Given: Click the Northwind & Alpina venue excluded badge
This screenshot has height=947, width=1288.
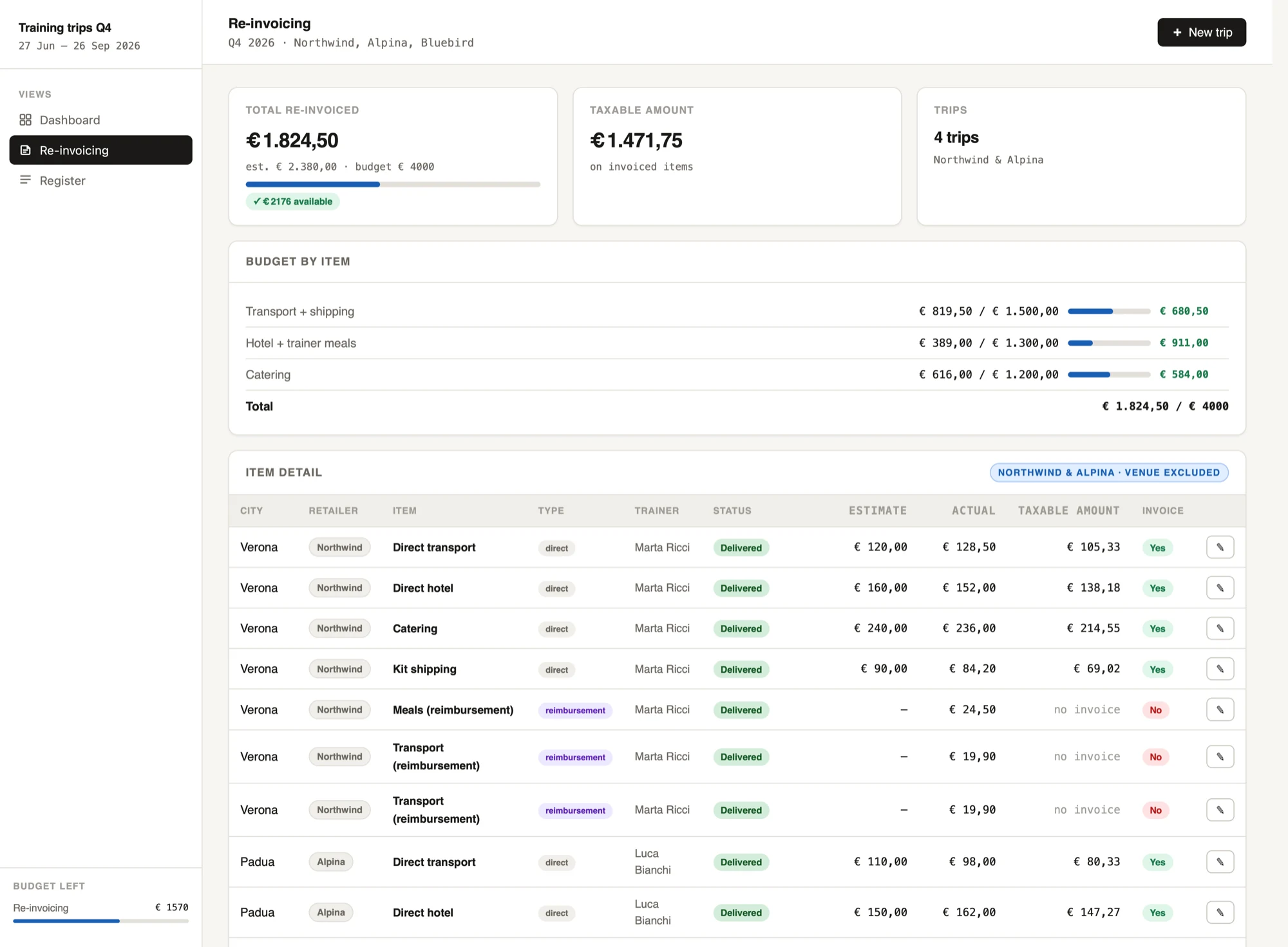Looking at the screenshot, I should [x=1109, y=473].
